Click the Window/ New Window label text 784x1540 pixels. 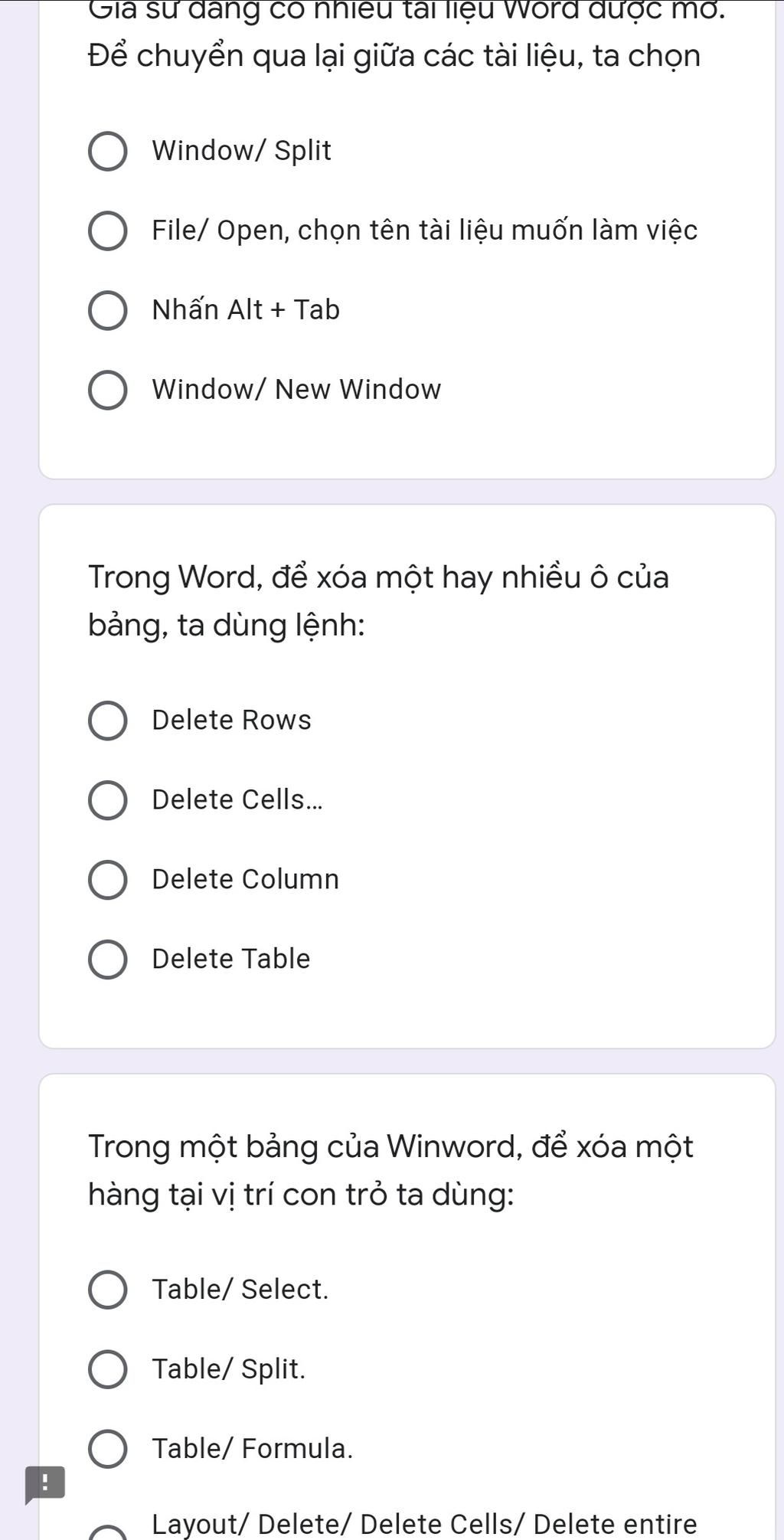296,390
